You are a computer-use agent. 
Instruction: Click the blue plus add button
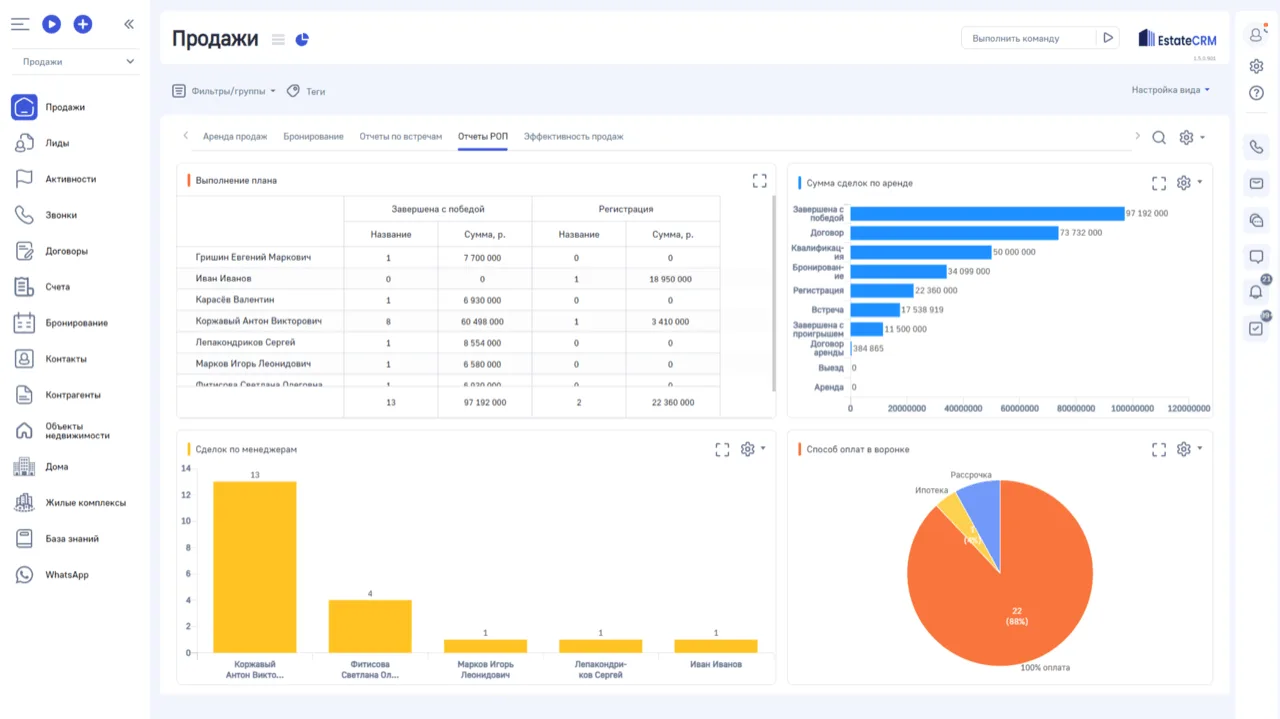click(x=83, y=24)
